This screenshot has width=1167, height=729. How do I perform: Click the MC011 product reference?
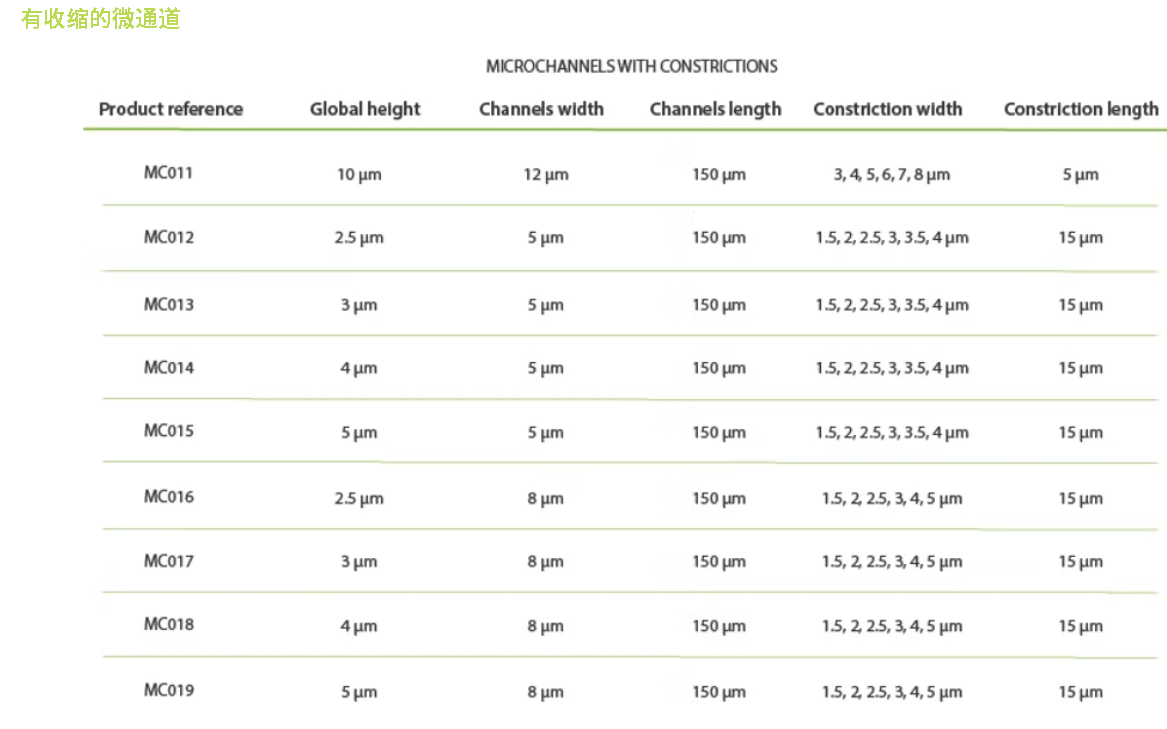tap(168, 172)
